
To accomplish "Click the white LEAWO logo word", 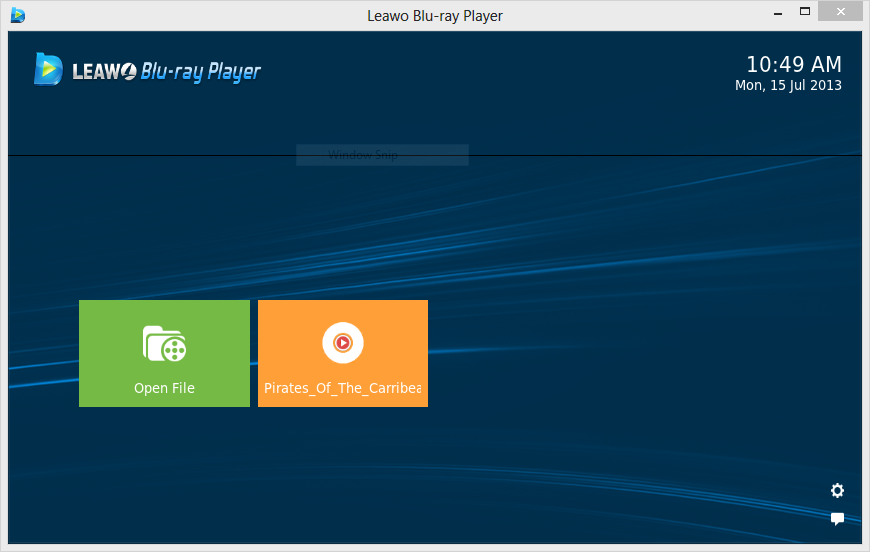I will 104,72.
